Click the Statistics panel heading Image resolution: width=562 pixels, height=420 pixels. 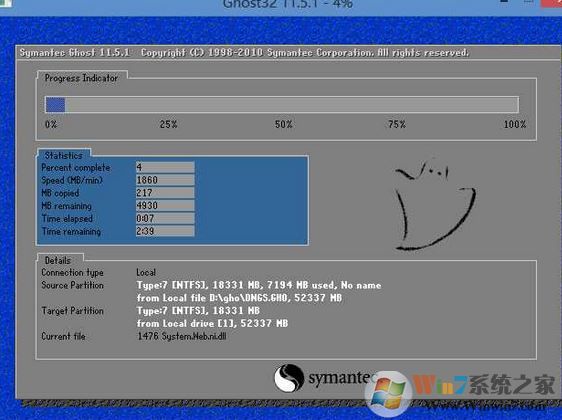64,156
